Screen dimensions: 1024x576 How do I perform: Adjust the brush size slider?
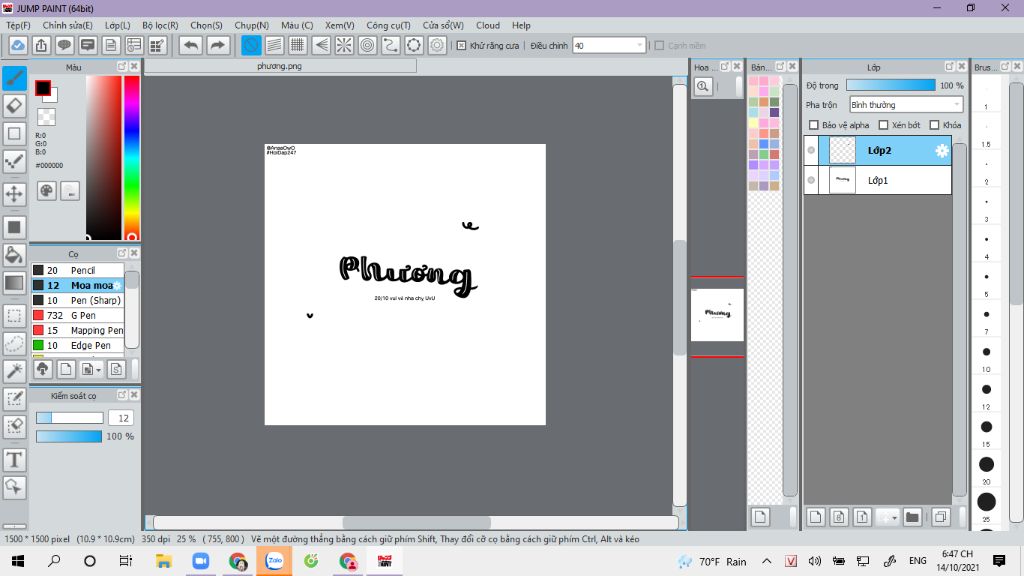(x=69, y=418)
